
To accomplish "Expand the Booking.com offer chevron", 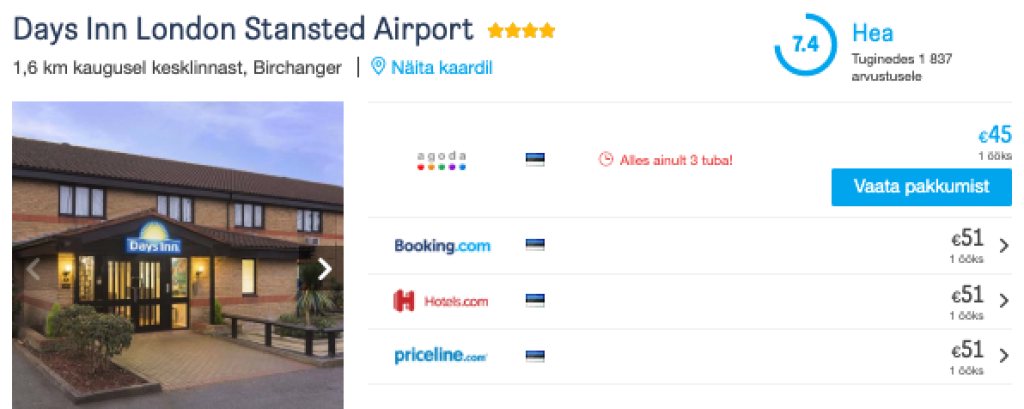I will point(1004,245).
